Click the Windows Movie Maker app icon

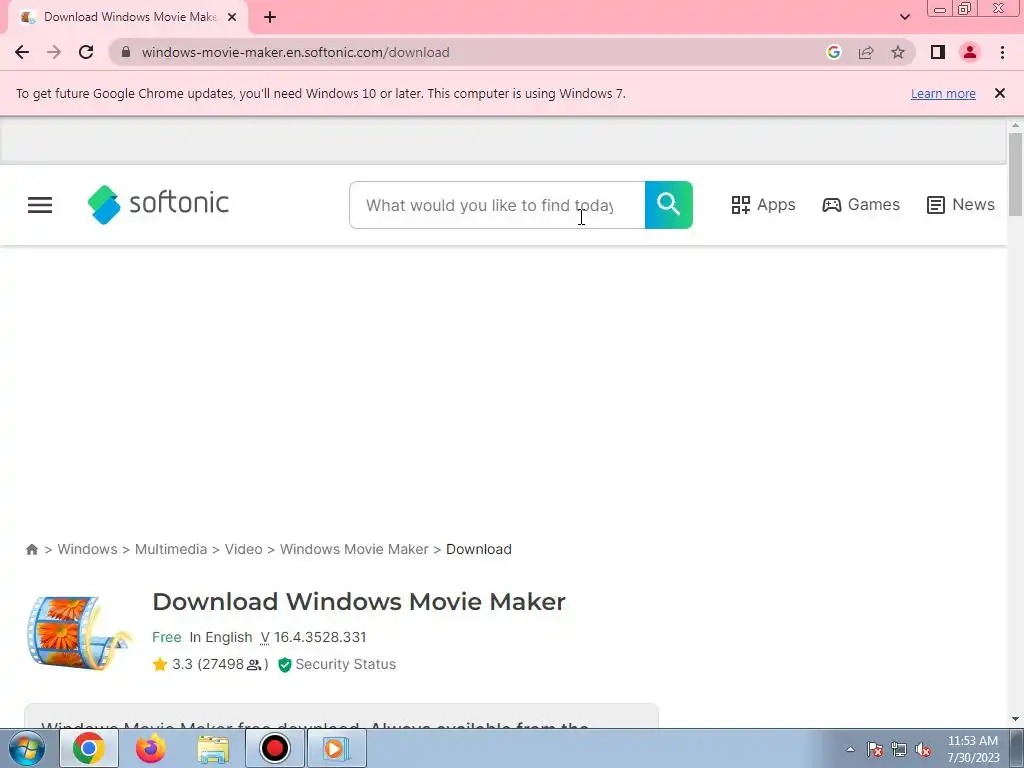tap(78, 632)
